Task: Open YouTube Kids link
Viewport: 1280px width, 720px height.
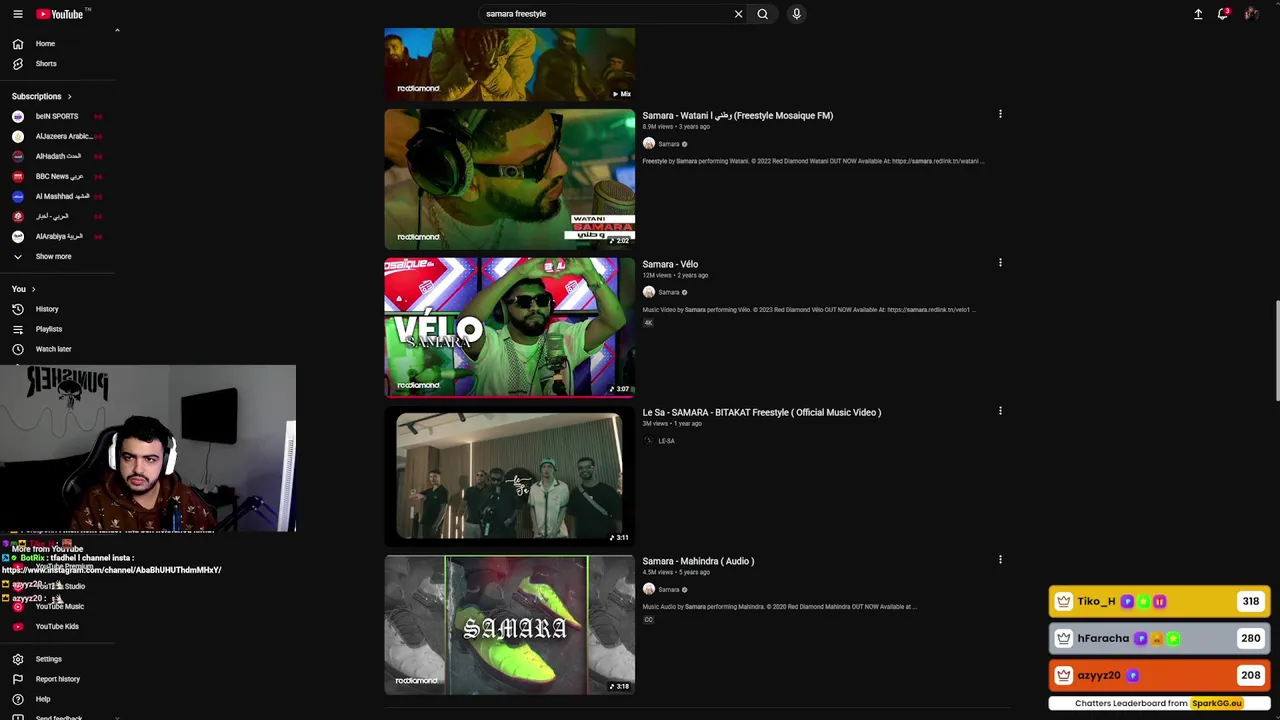Action: point(58,626)
